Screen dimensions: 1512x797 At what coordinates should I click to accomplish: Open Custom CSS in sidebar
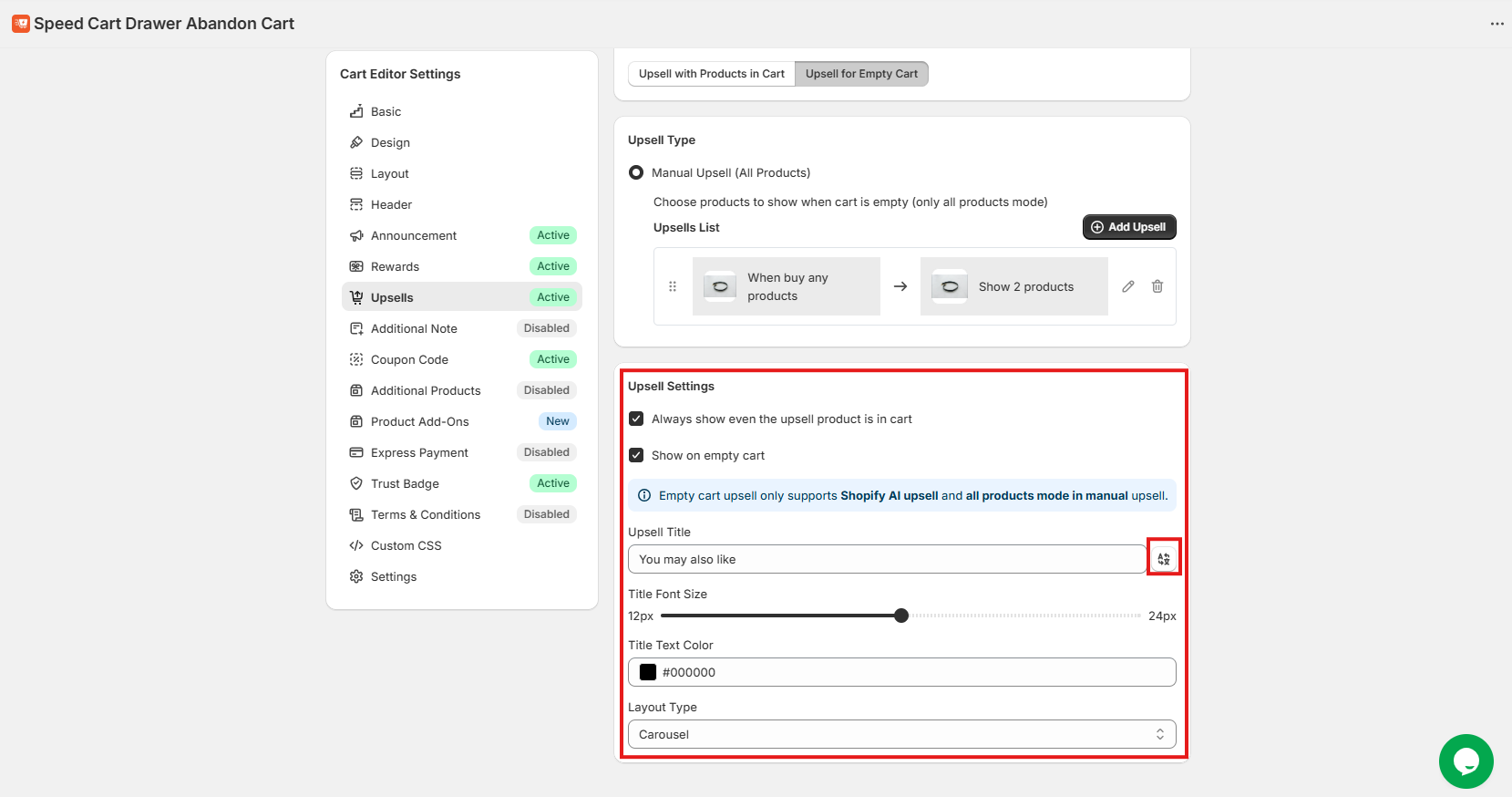(x=406, y=546)
